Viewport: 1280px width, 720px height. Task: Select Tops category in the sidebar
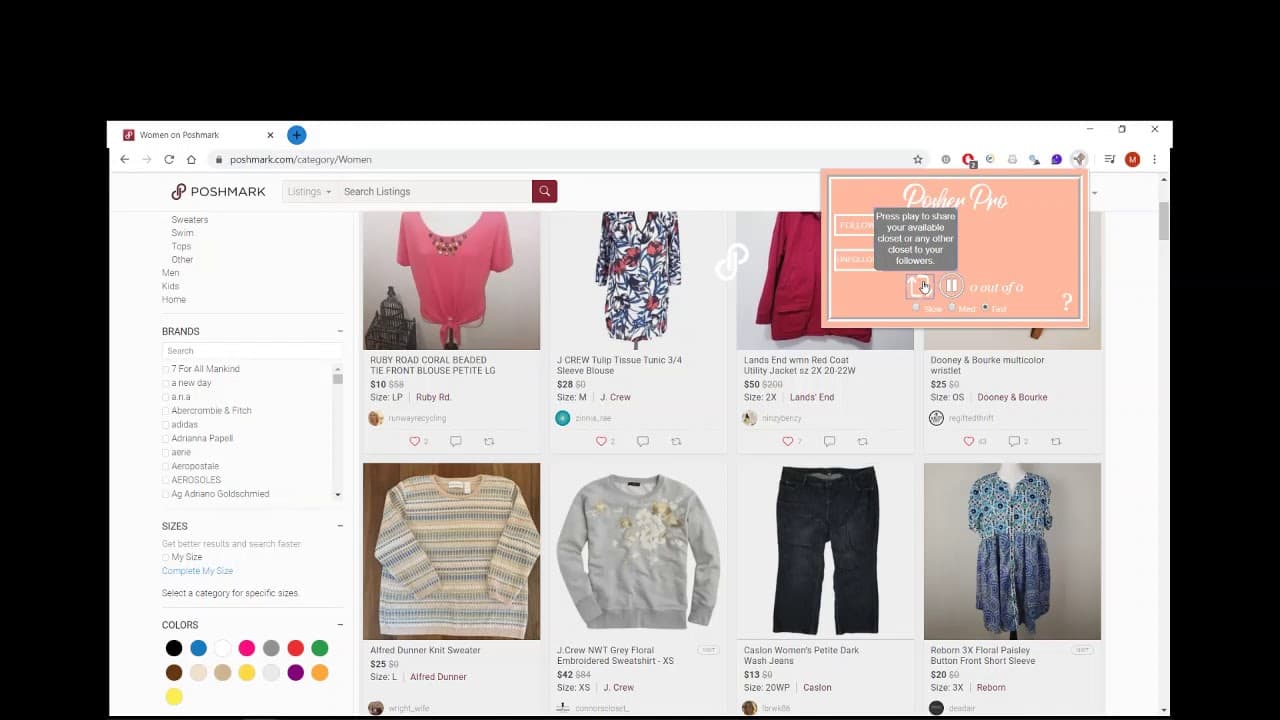coord(181,246)
